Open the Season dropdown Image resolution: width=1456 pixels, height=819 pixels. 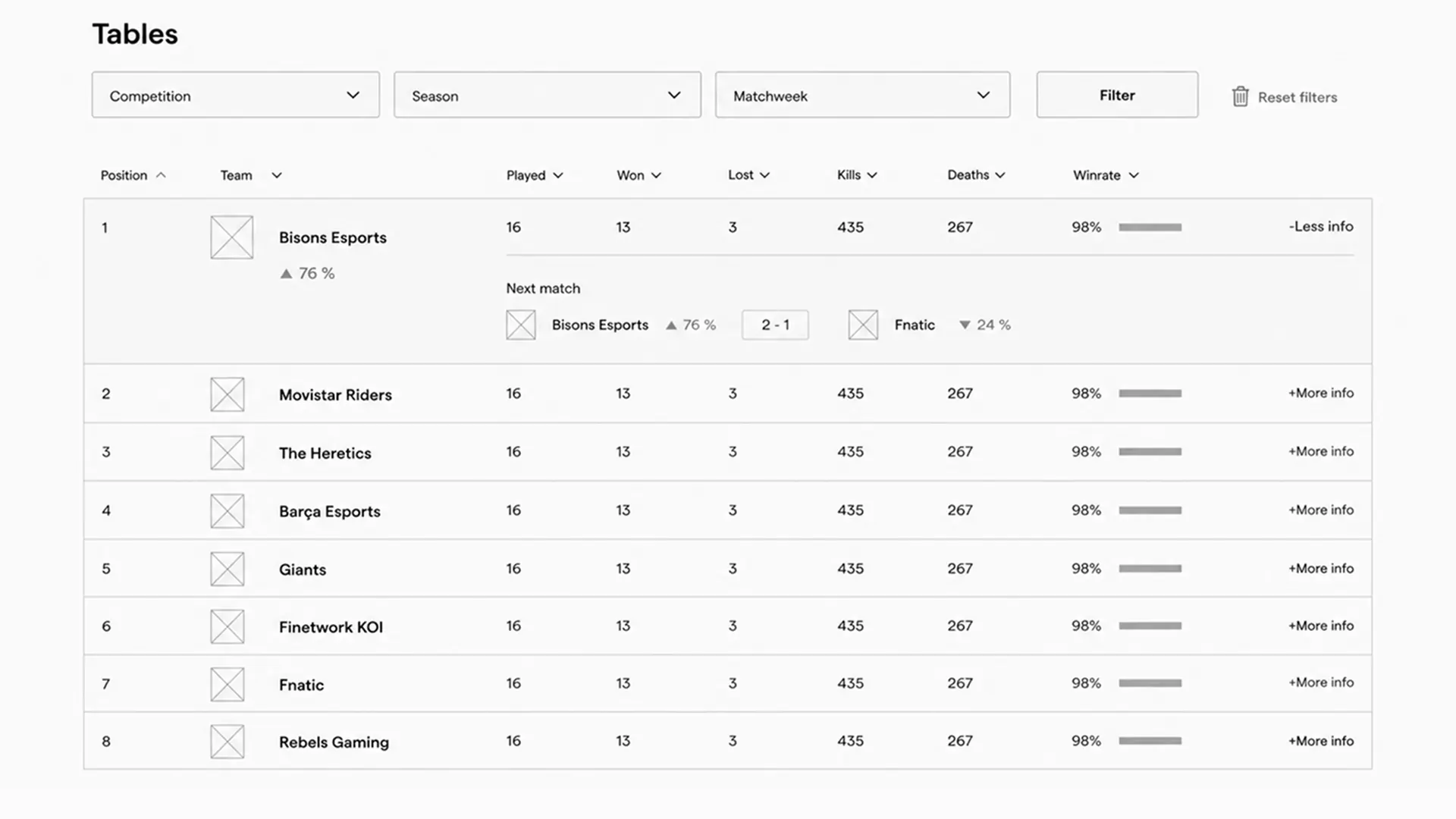548,95
